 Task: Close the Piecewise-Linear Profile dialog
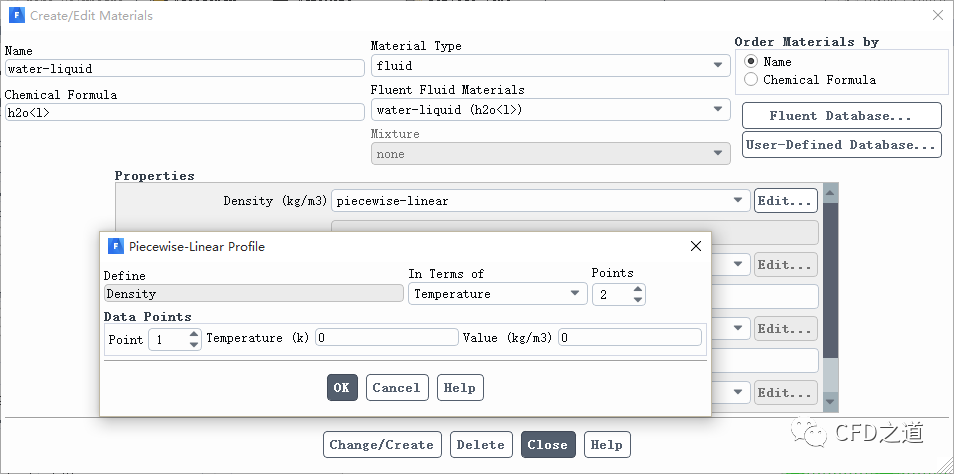(x=696, y=246)
